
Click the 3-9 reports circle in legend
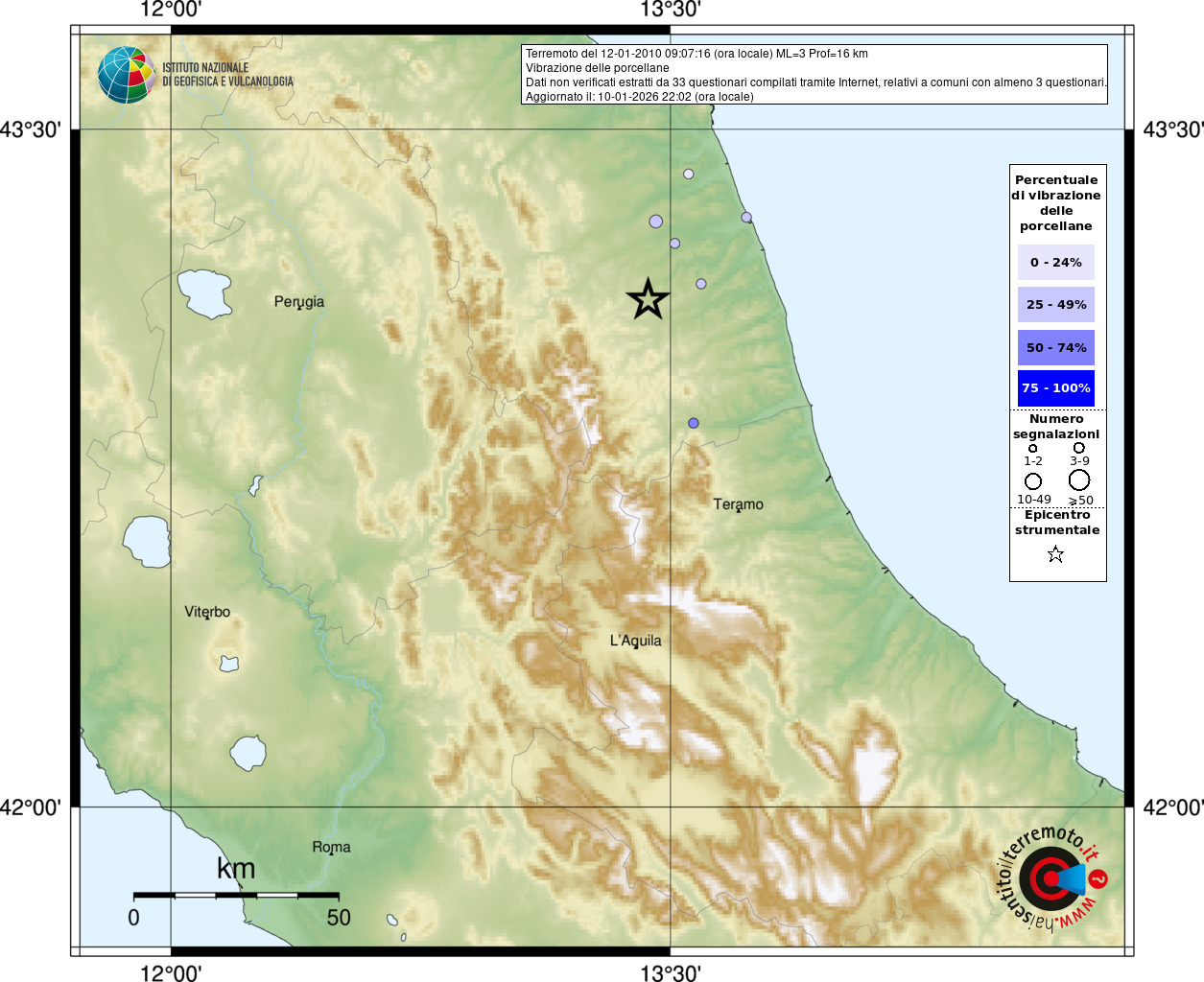[1079, 448]
